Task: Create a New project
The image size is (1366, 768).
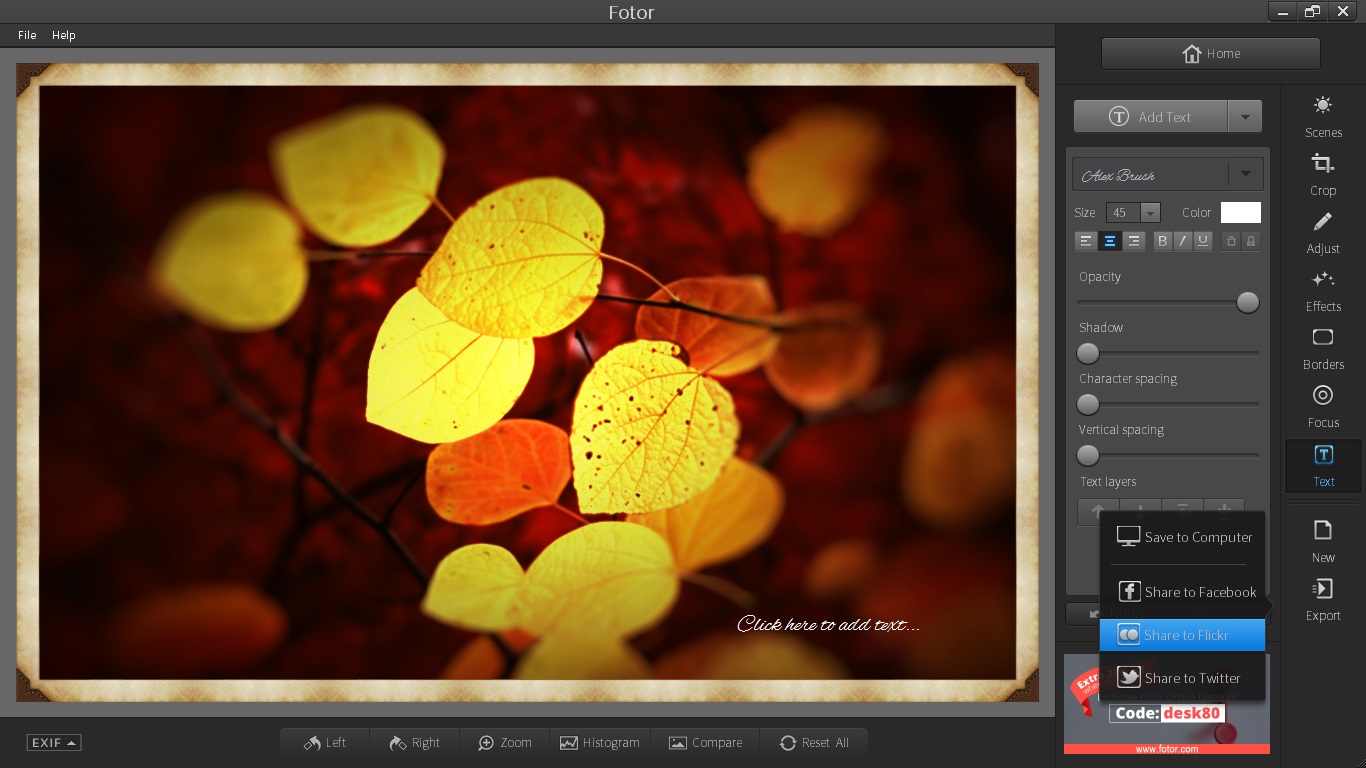Action: pos(1323,542)
